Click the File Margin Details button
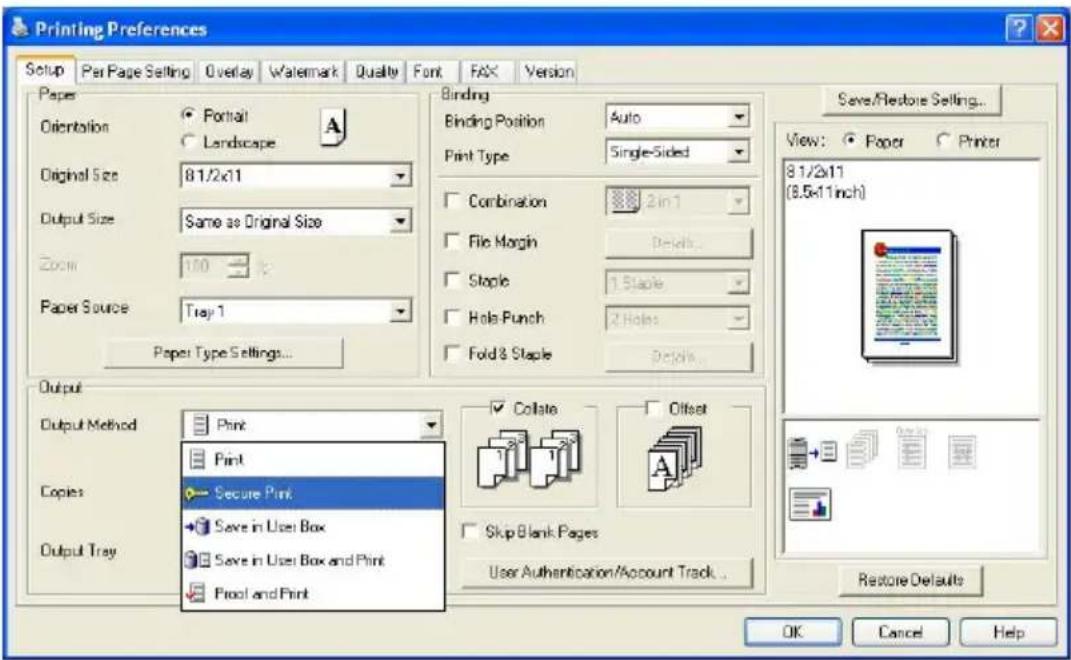1071x660 pixels. point(679,243)
